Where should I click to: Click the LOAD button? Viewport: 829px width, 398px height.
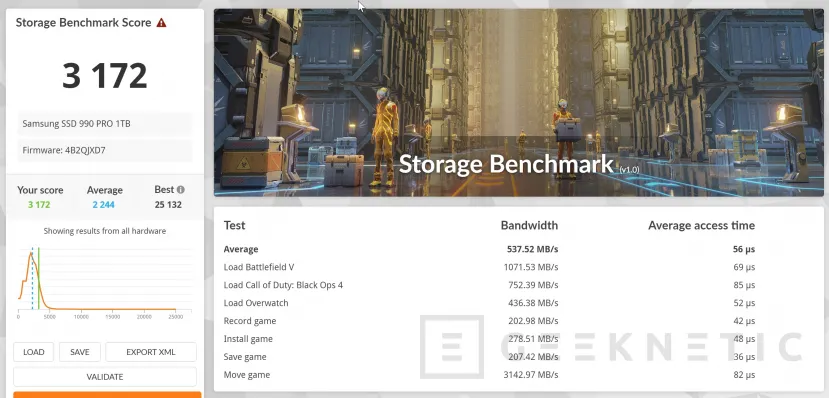(x=33, y=352)
